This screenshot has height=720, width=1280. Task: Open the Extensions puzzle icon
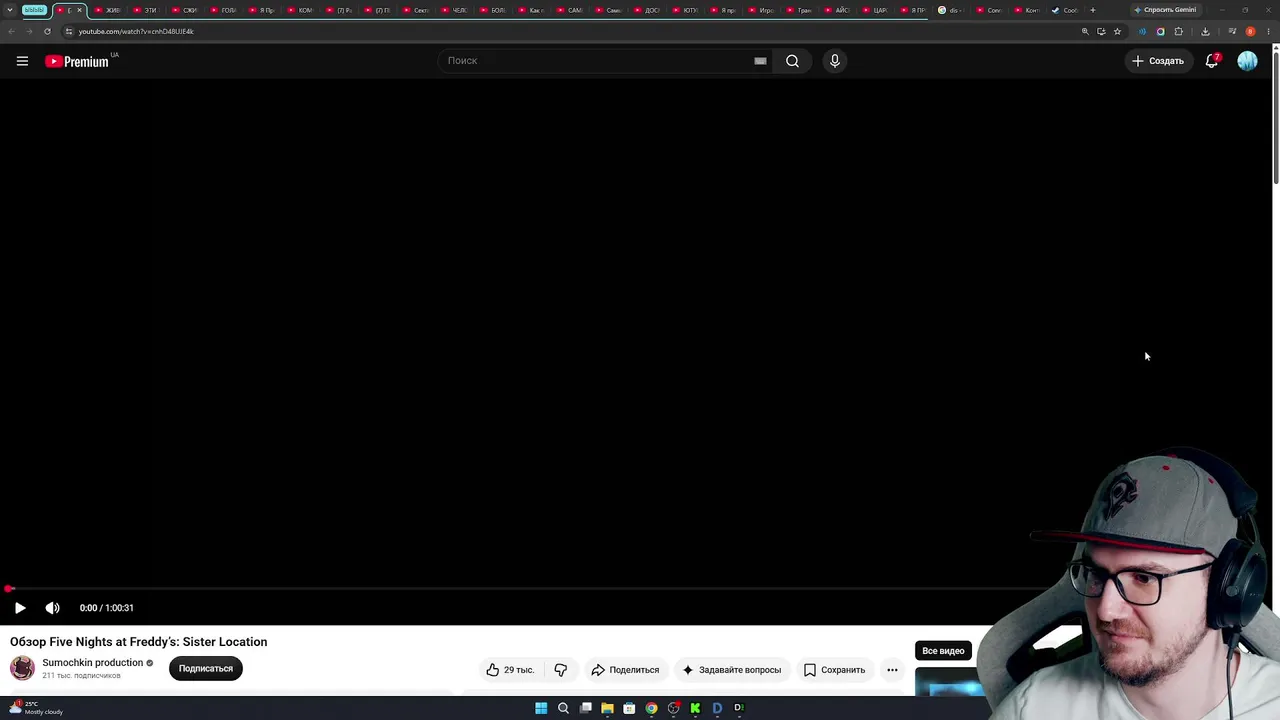point(1178,31)
